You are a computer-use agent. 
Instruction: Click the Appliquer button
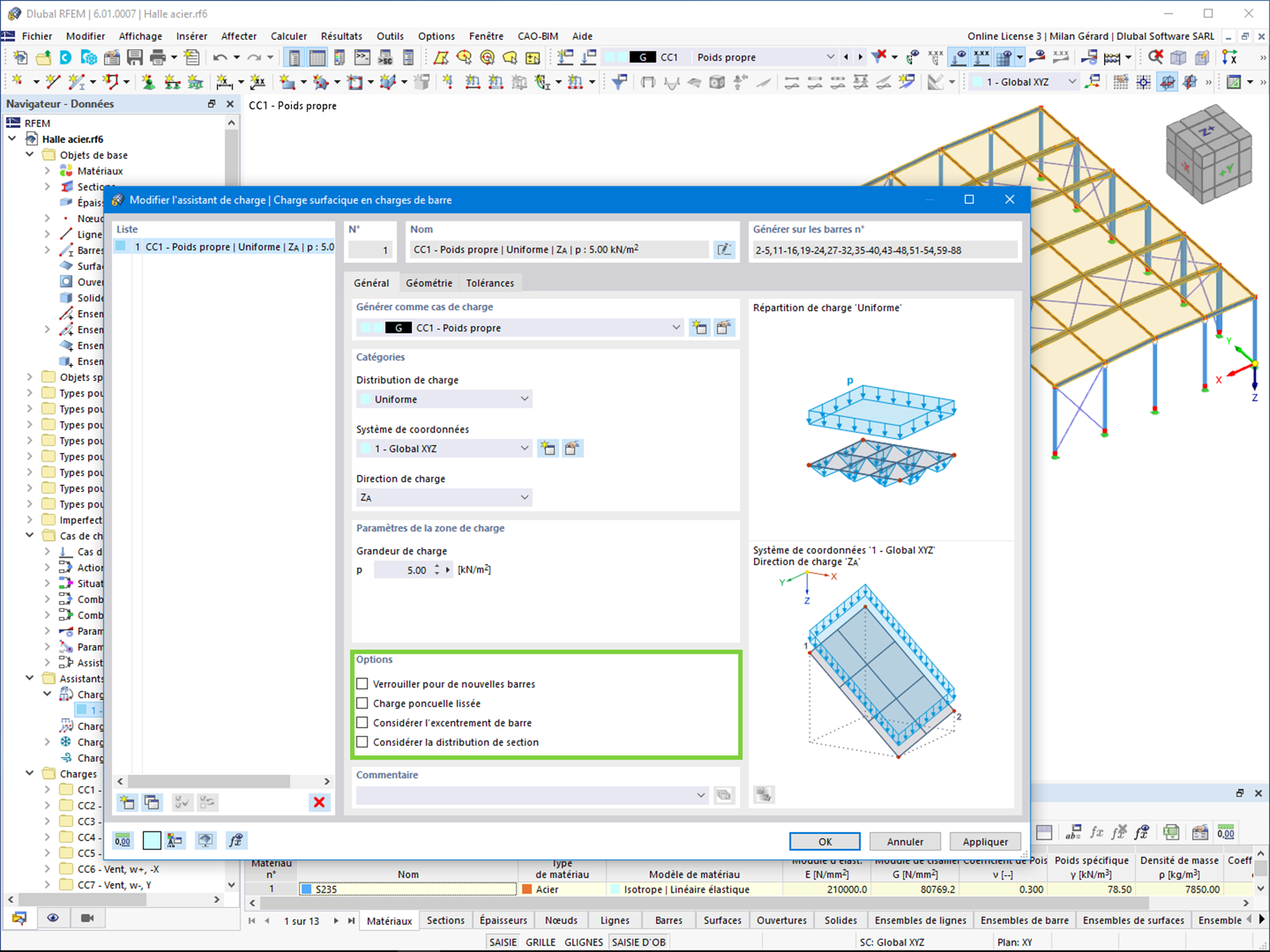985,842
